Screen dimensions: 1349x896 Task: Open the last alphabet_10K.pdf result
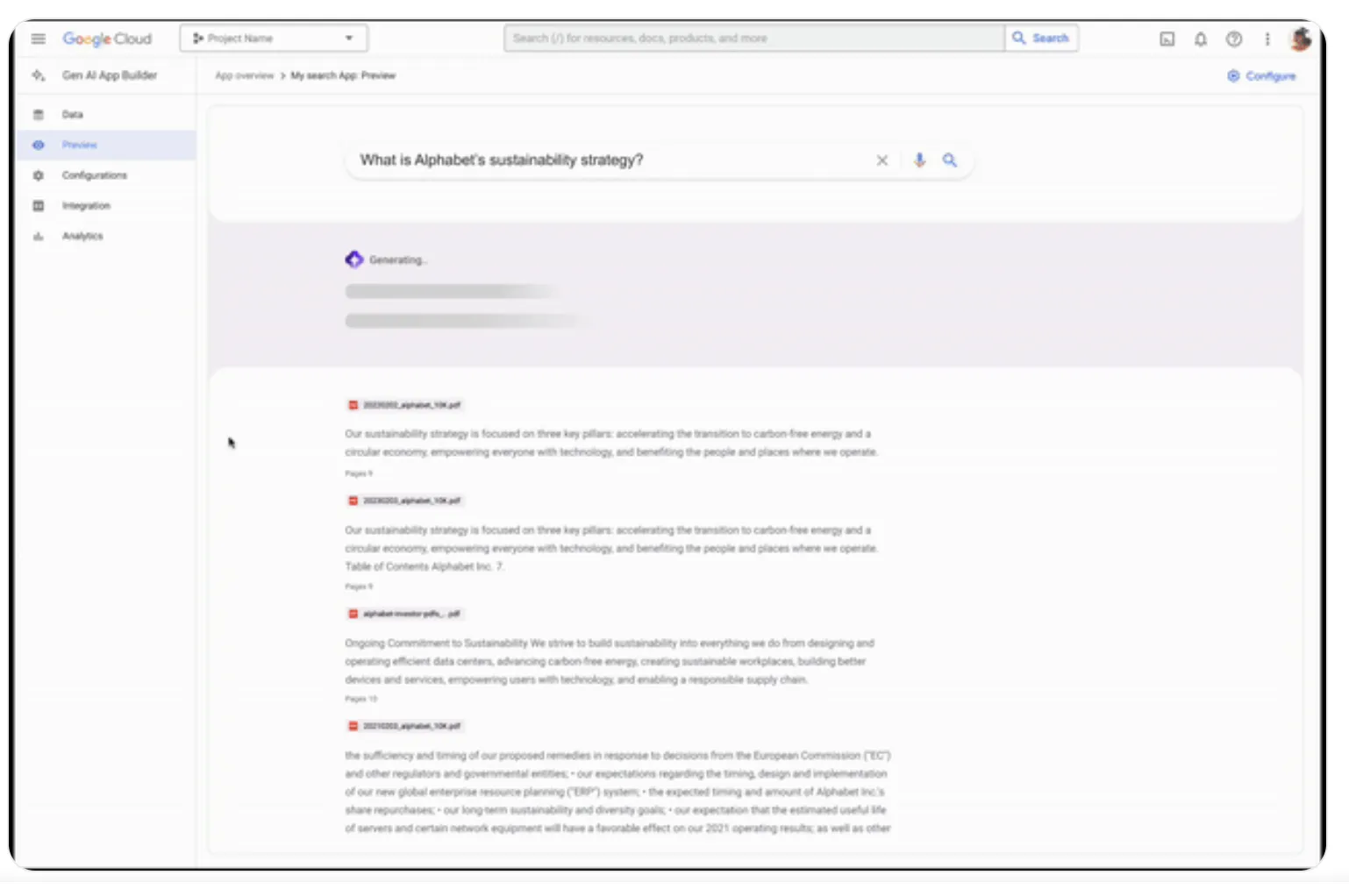404,726
